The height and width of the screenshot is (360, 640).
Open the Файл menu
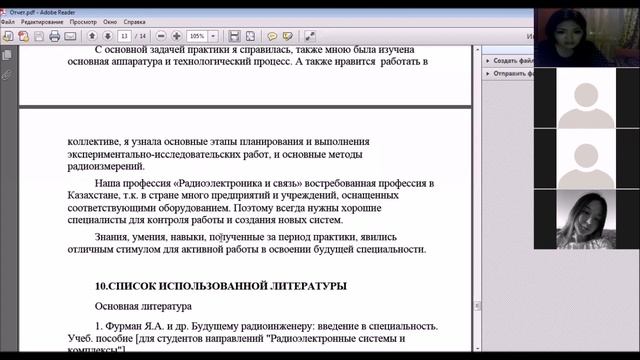[x=7, y=22]
